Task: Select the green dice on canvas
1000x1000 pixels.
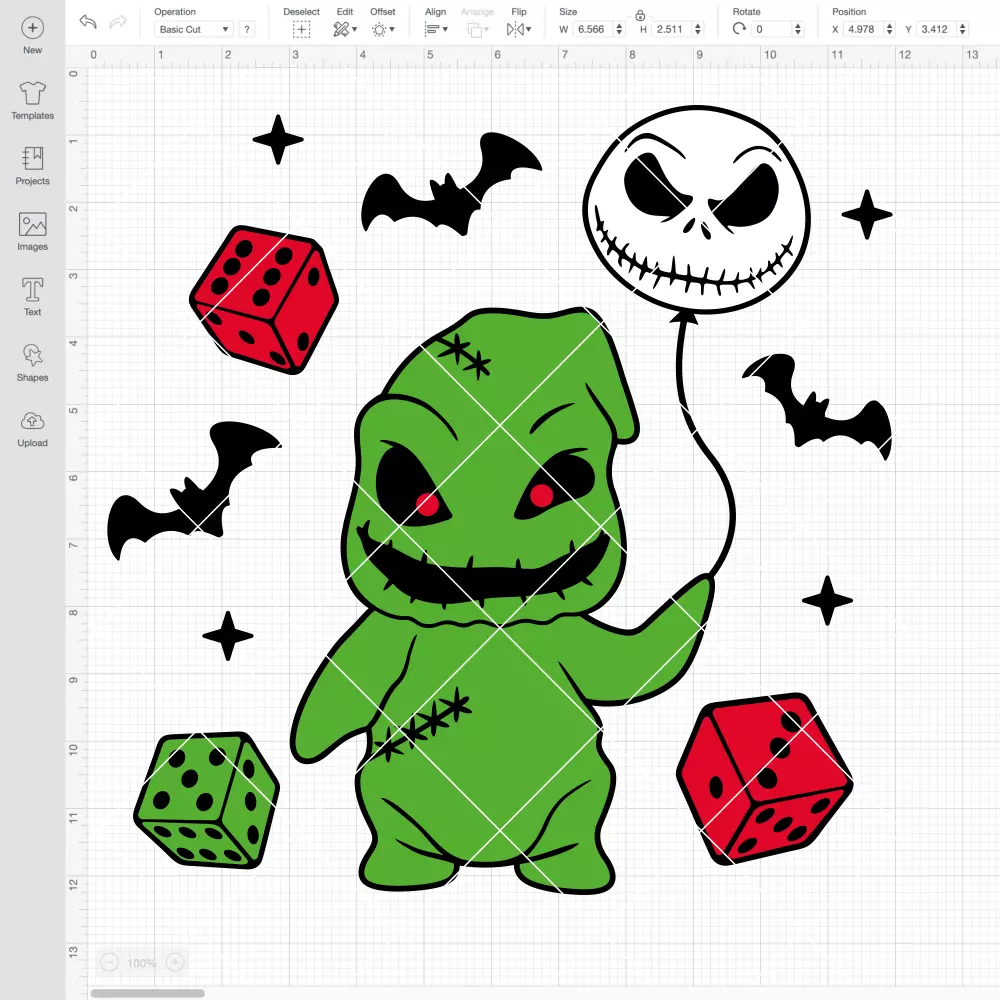Action: click(207, 800)
